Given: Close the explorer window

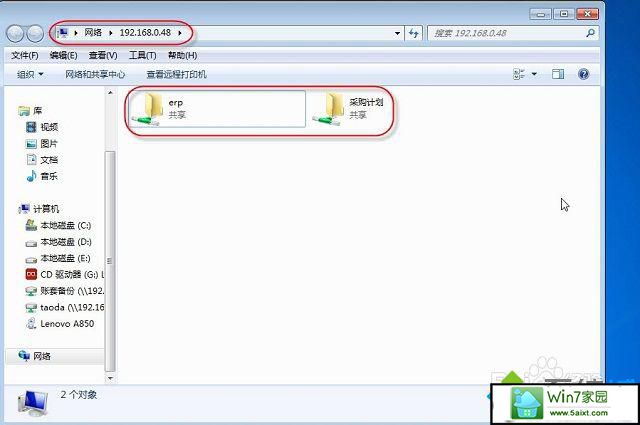Looking at the screenshot, I should 588,14.
